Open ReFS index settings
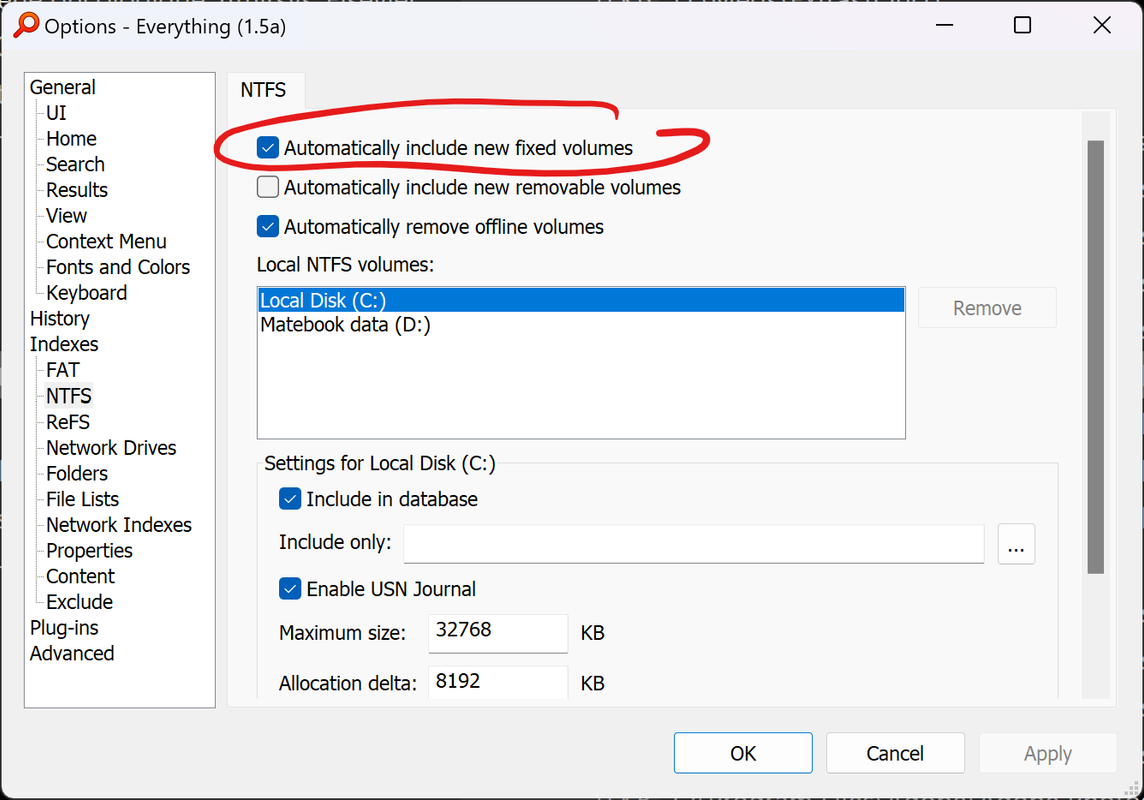The height and width of the screenshot is (800, 1144). coord(68,422)
